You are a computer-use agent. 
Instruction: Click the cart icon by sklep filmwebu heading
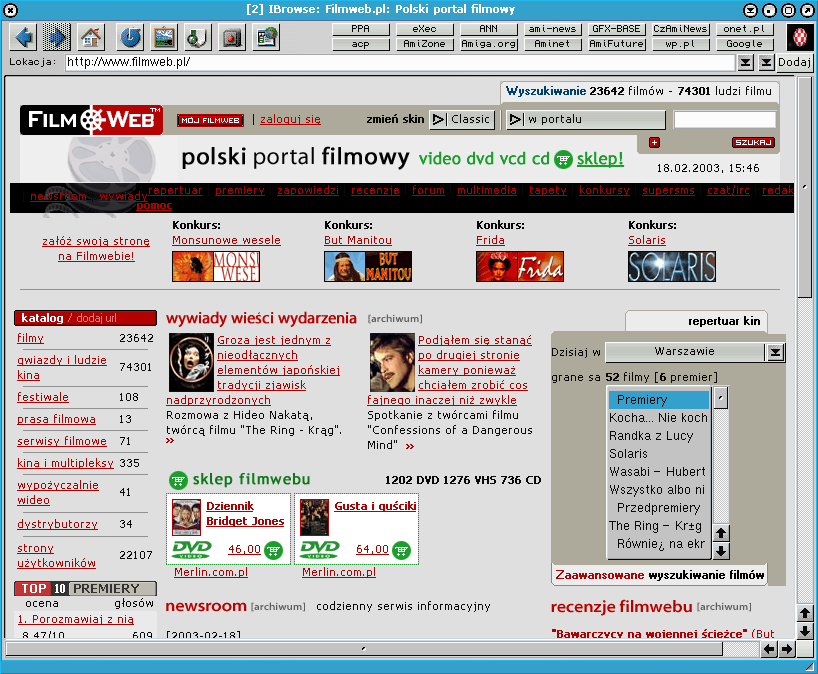178,480
